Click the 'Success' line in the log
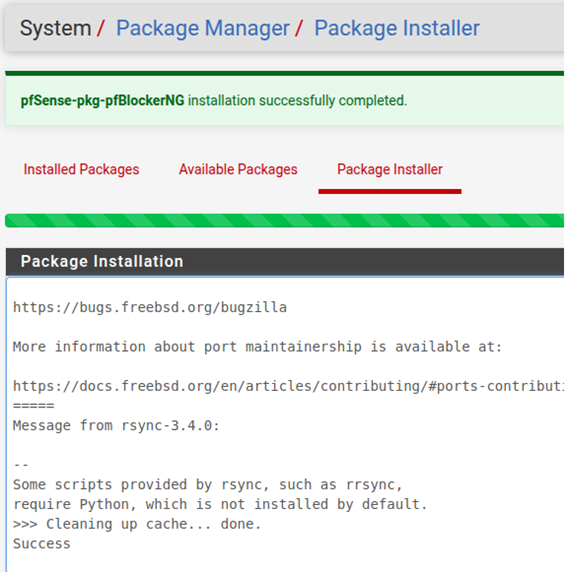Screen dimensions: 567x572 pos(42,544)
